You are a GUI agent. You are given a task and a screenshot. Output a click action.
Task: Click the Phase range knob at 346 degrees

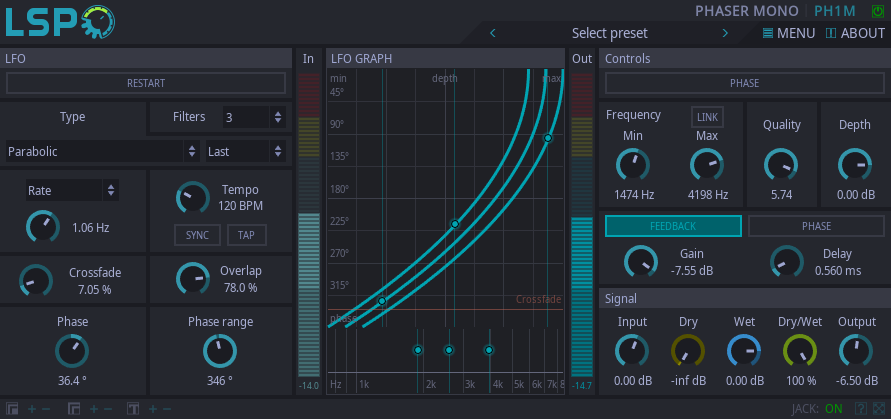(x=220, y=351)
